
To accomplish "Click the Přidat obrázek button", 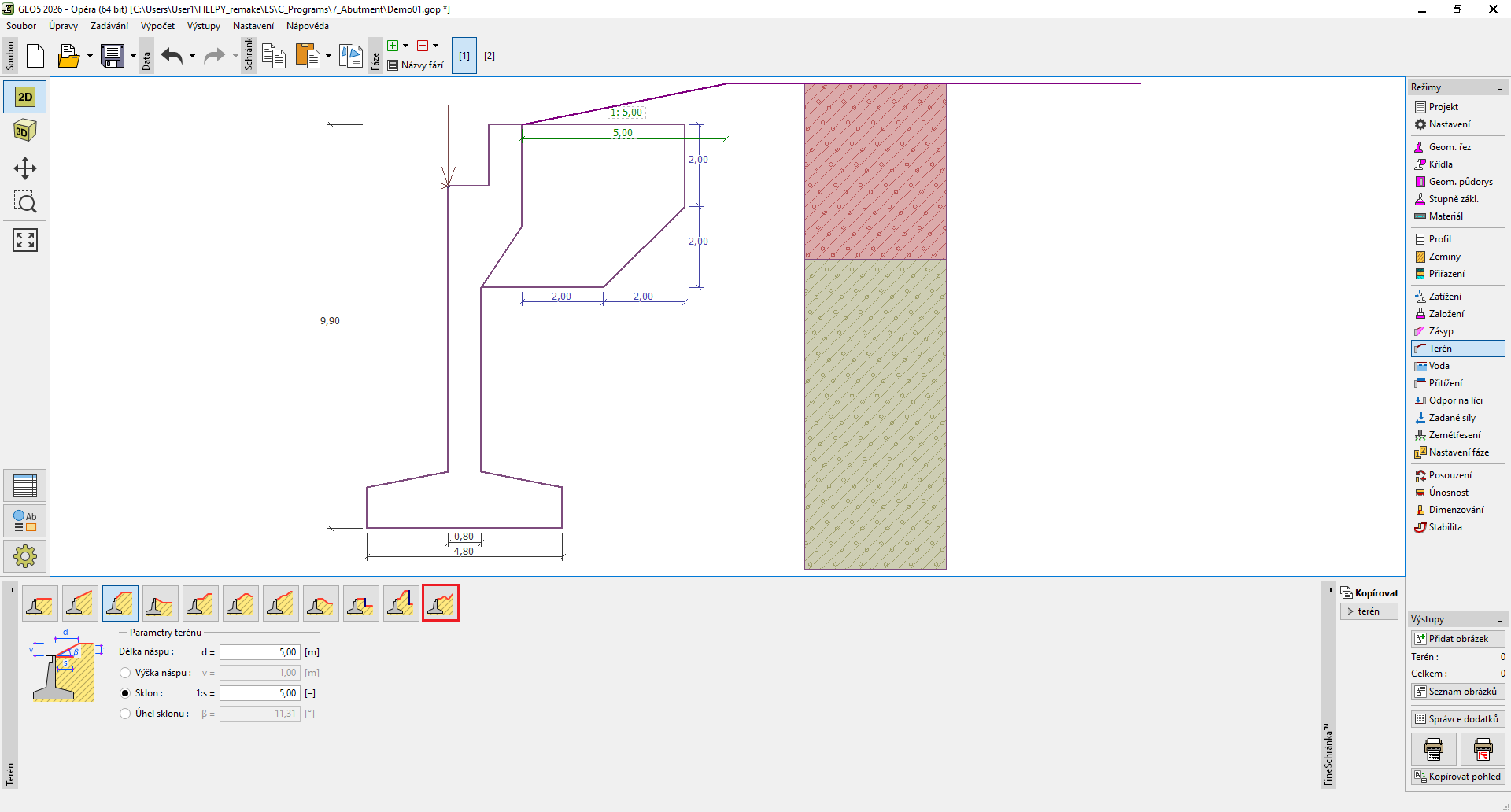I will click(x=1457, y=639).
